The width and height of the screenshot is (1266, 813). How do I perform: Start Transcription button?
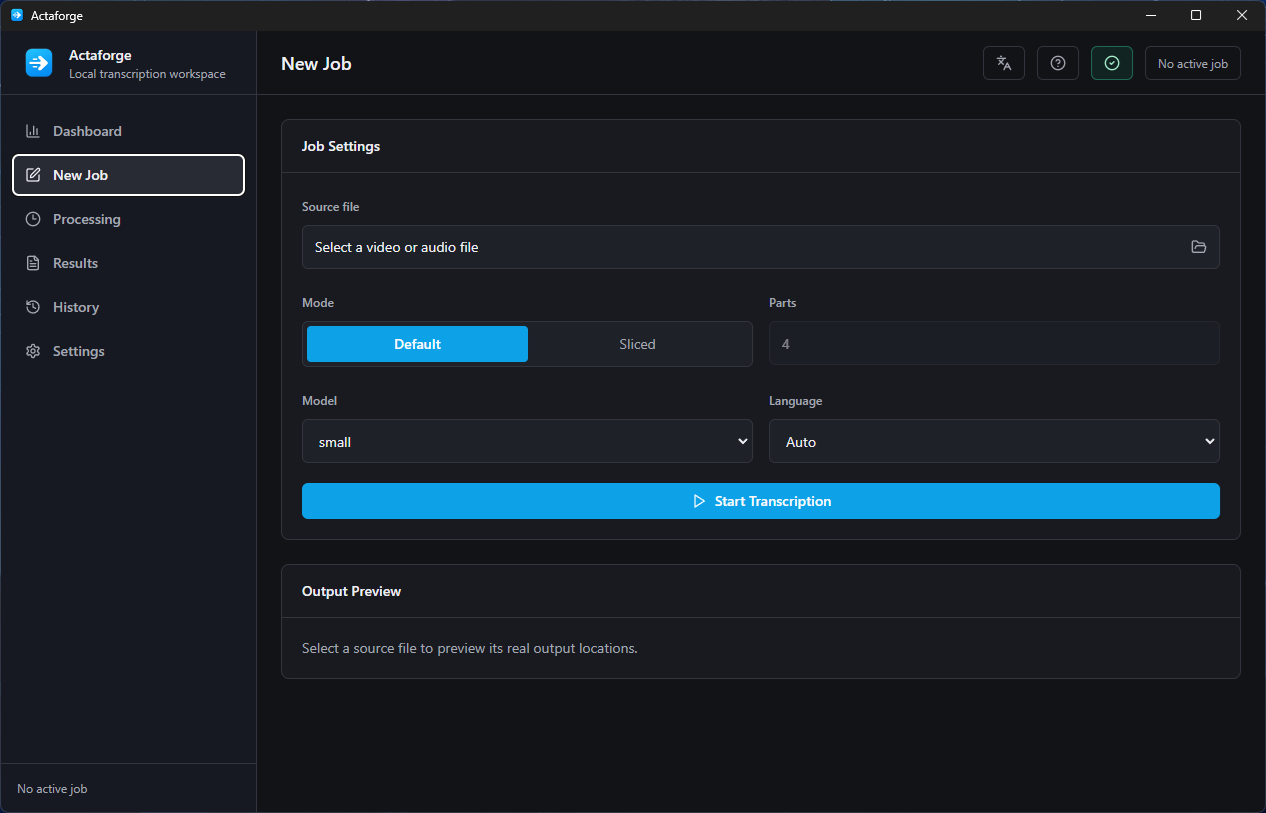[x=761, y=501]
